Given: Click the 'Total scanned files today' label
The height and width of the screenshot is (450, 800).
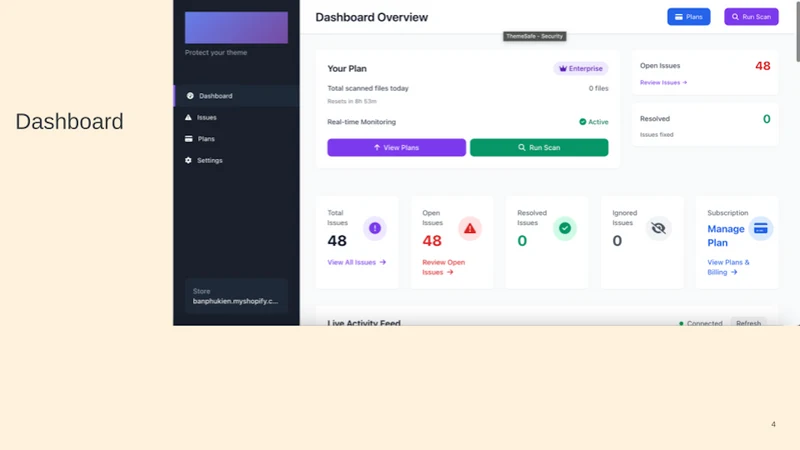Looking at the screenshot, I should click(368, 88).
